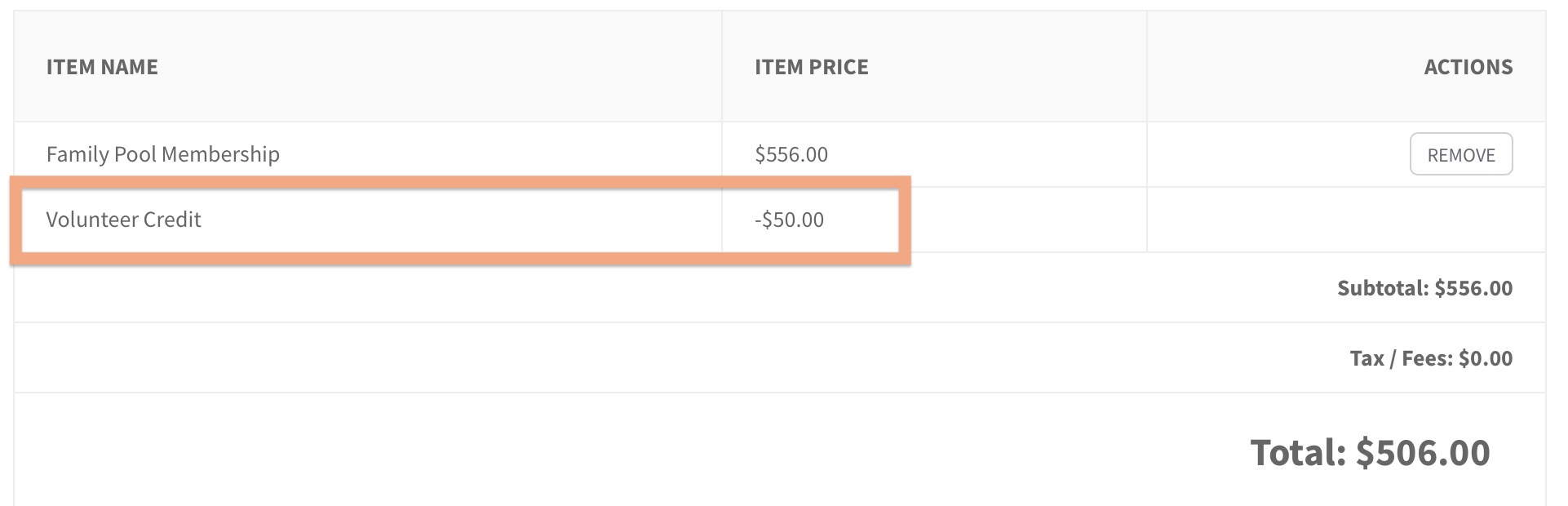Click the ITEM NAME column header
Viewport: 1568px width, 506px height.
tap(102, 67)
